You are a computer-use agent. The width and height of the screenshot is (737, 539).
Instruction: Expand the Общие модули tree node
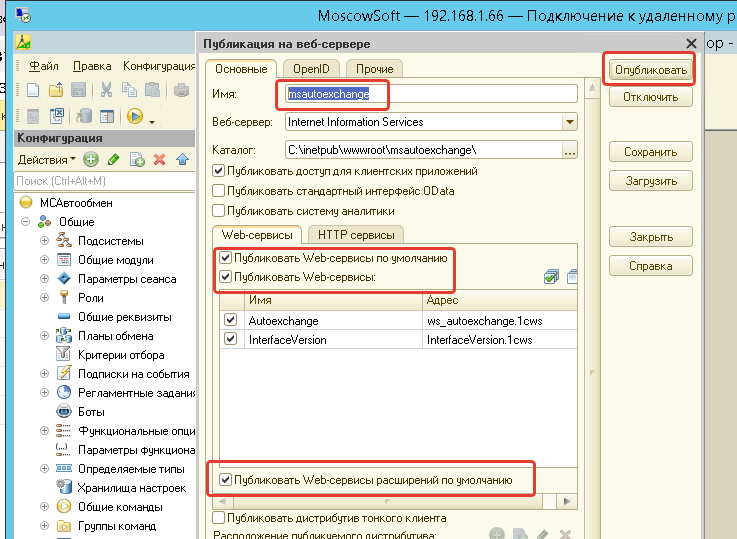coord(45,260)
